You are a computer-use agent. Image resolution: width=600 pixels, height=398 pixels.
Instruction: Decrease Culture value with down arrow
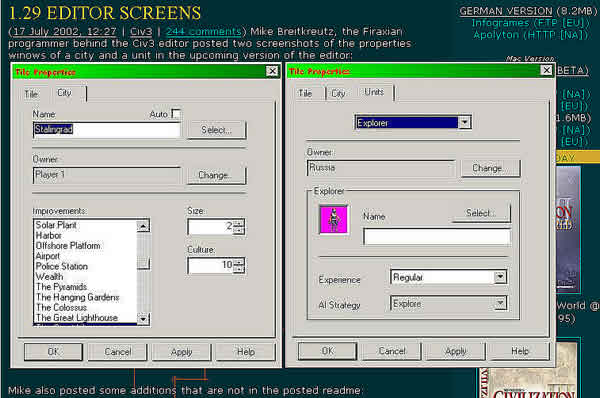coord(238,269)
